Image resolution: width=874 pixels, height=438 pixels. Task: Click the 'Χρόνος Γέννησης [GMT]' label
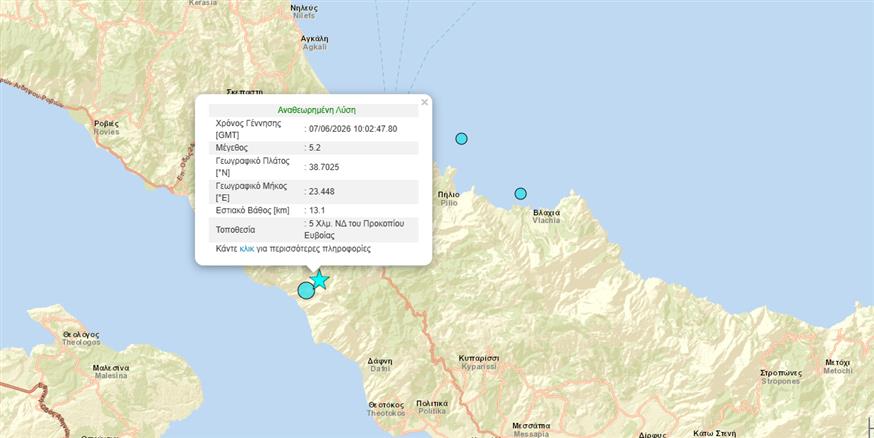[249, 129]
